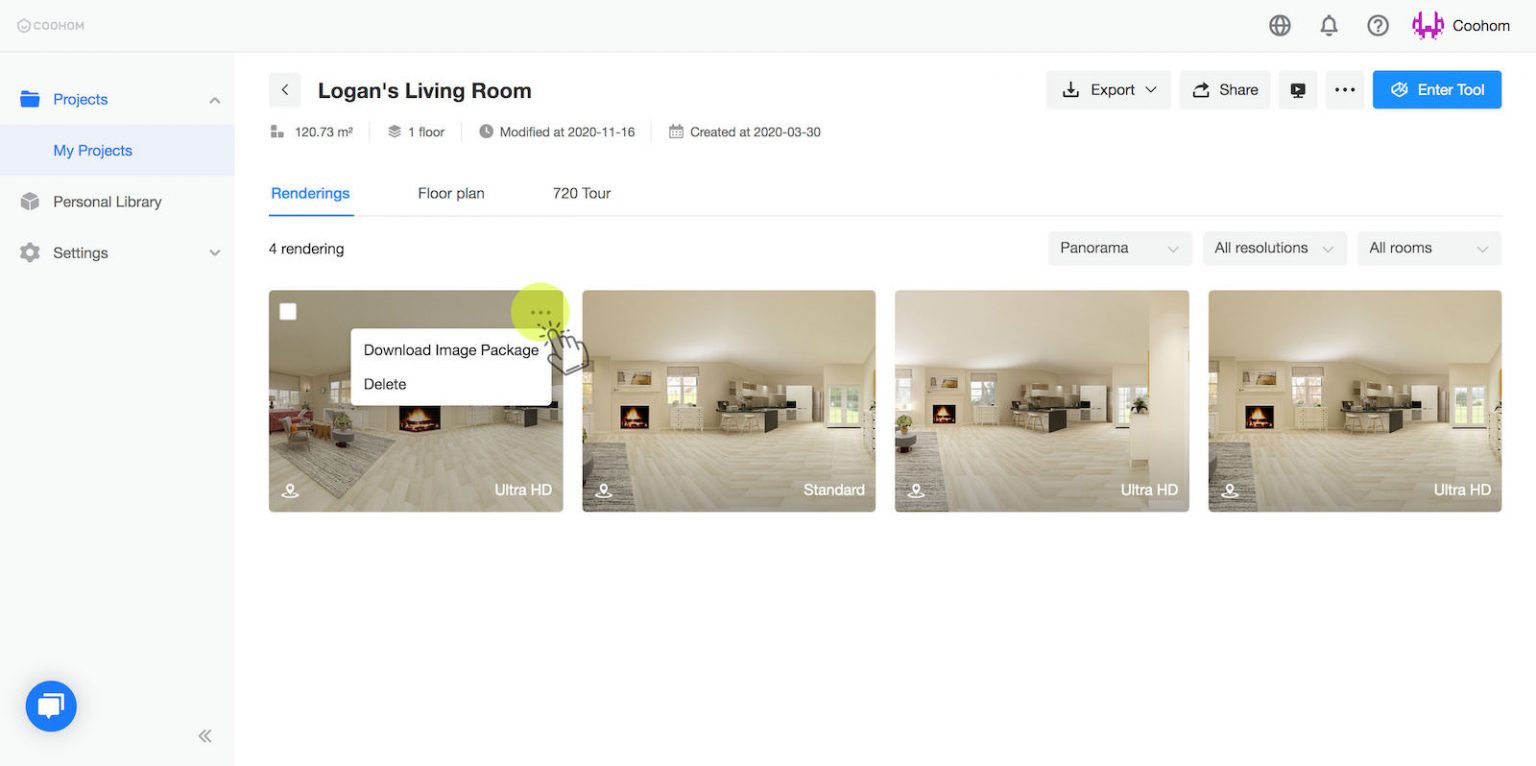Open the help question mark icon
This screenshot has height=766, width=1536.
[1377, 25]
